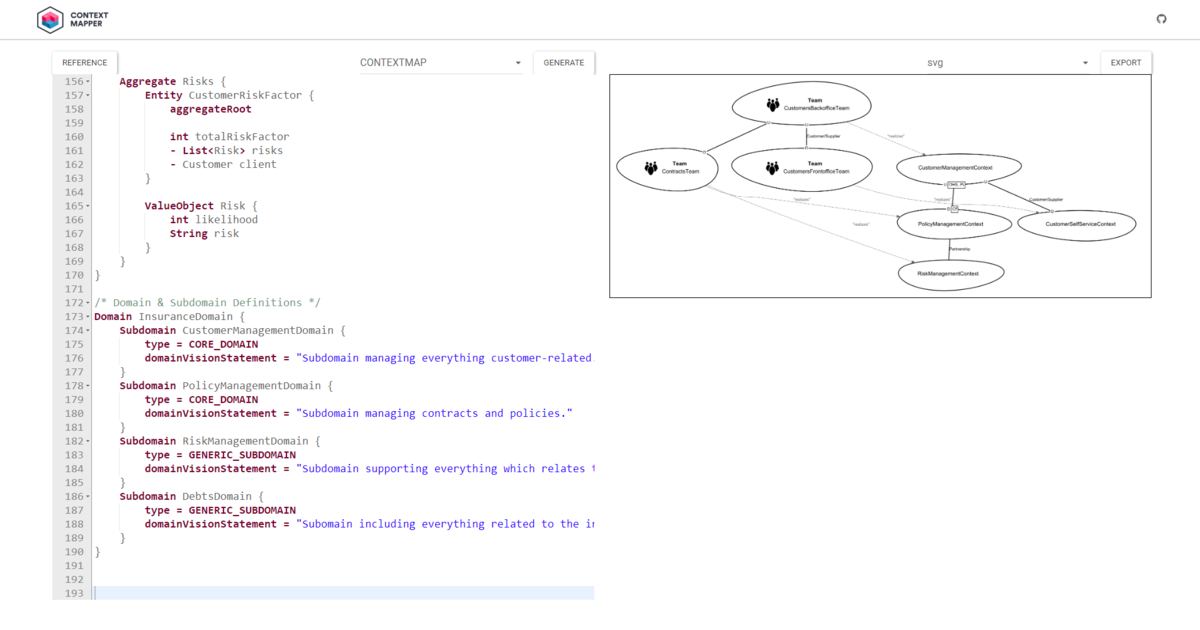
Task: Collapse the Domain InsuranceDomain fold at line 173
Action: click(88, 317)
